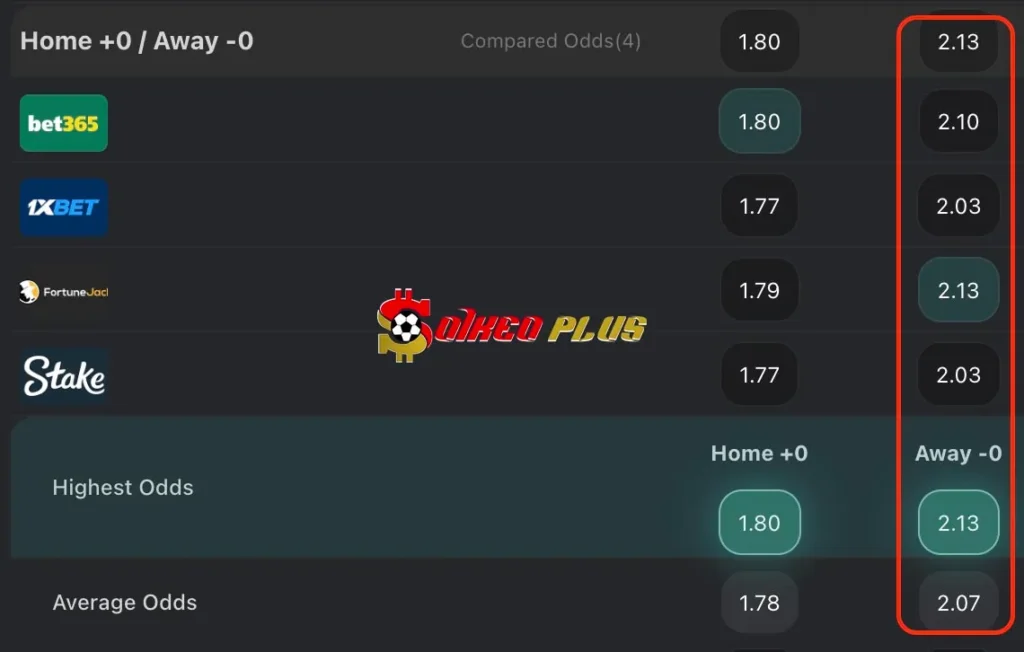Select Stake home odds 1.77
The image size is (1024, 652).
(759, 376)
